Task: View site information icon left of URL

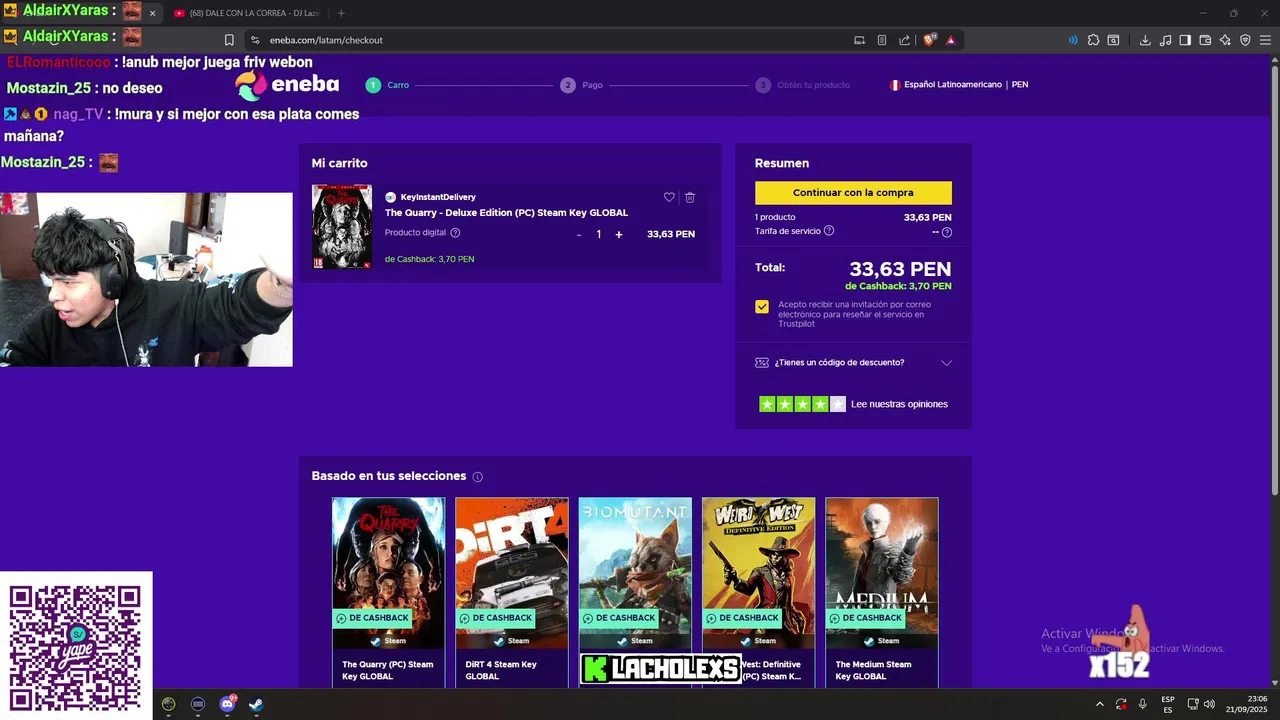Action: 255,40
